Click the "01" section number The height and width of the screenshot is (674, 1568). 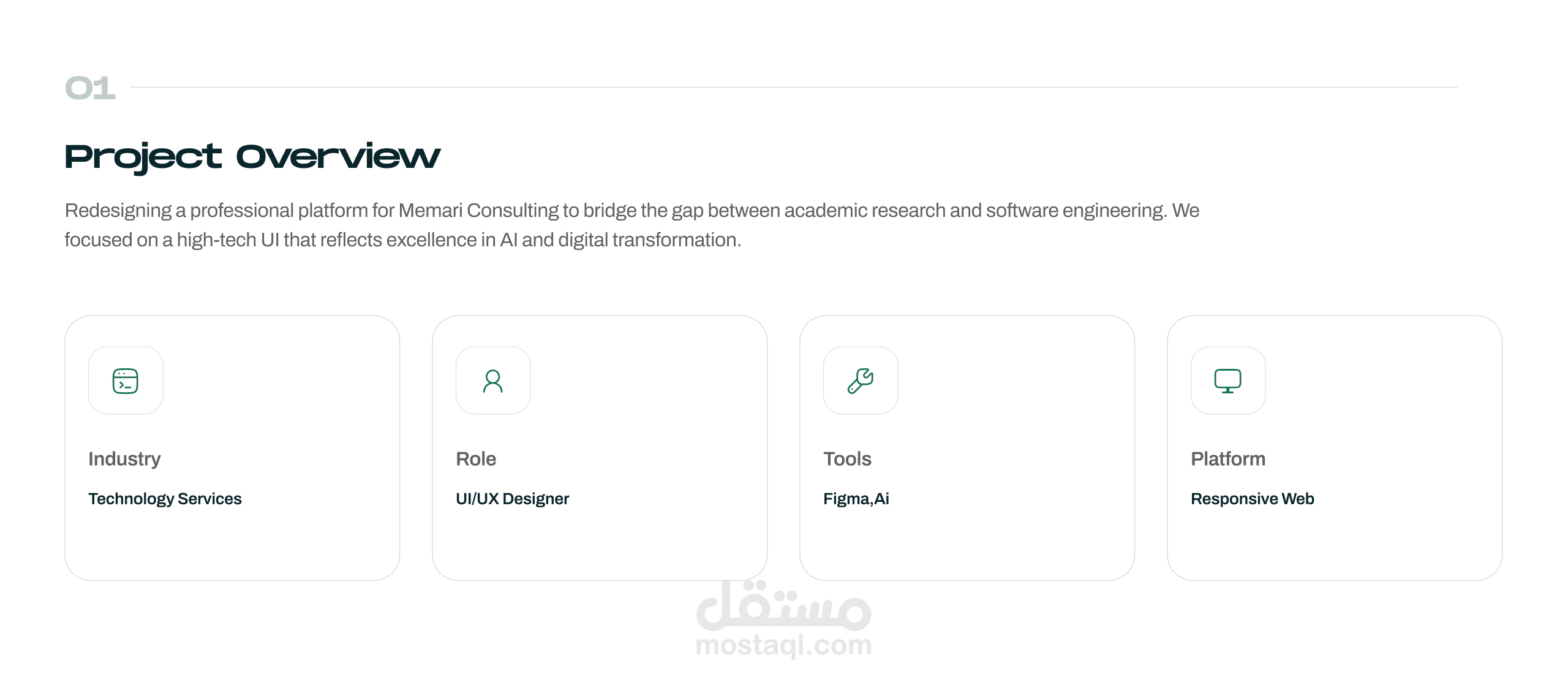90,88
